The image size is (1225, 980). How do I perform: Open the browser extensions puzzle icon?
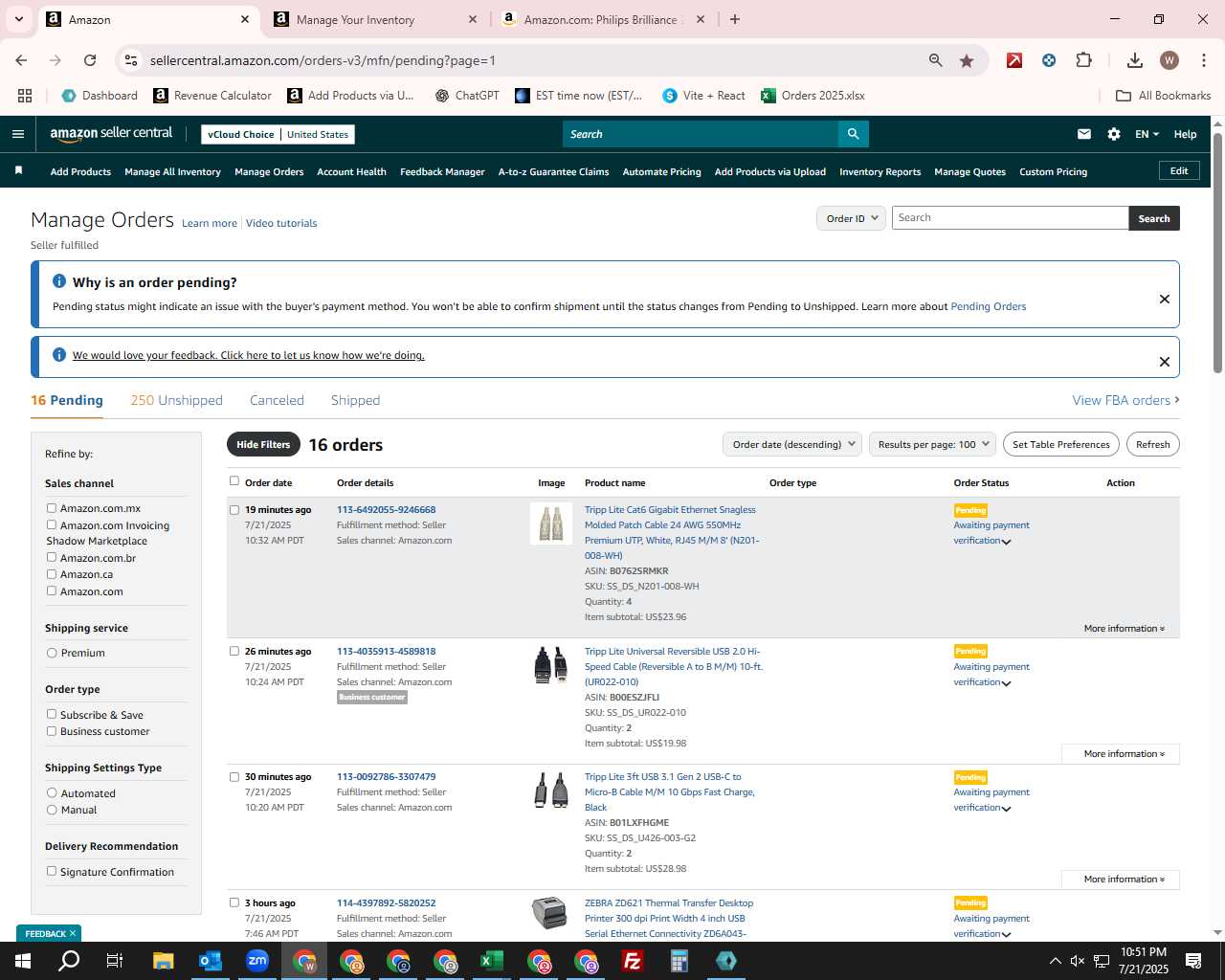coord(1084,60)
